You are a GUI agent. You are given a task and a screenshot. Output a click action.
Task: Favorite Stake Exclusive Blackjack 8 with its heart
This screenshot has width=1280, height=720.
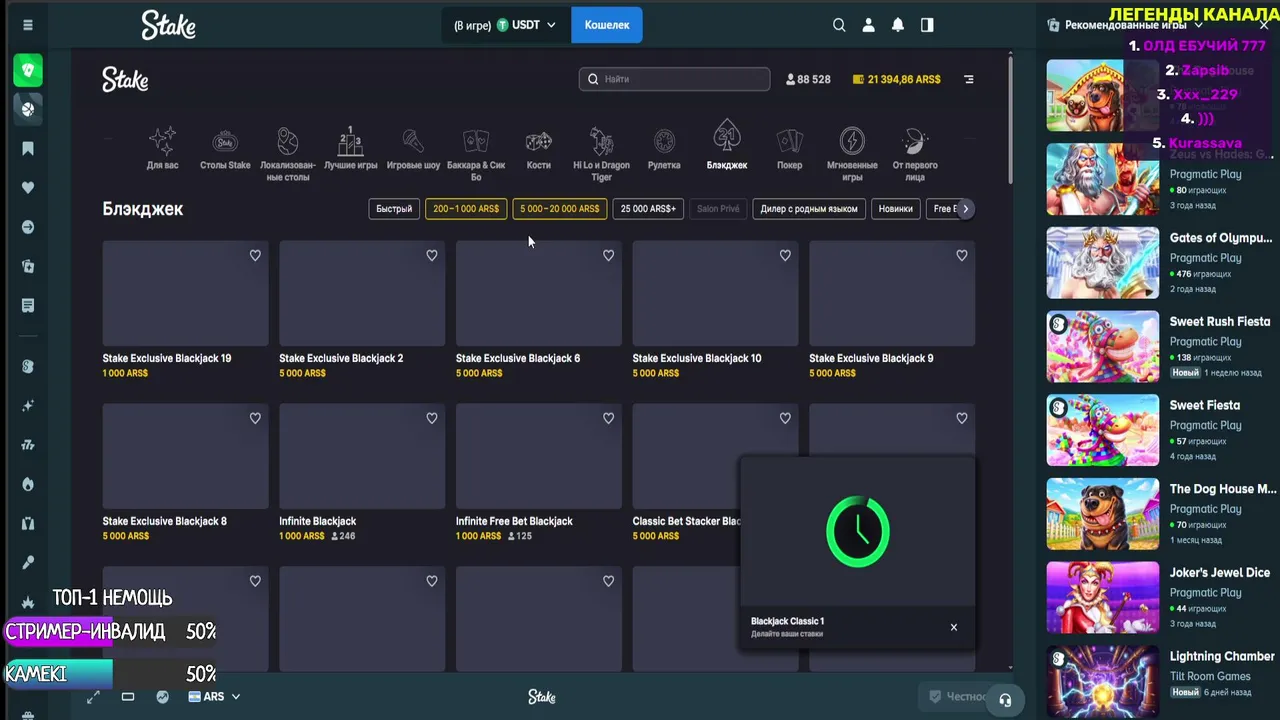[x=255, y=418]
